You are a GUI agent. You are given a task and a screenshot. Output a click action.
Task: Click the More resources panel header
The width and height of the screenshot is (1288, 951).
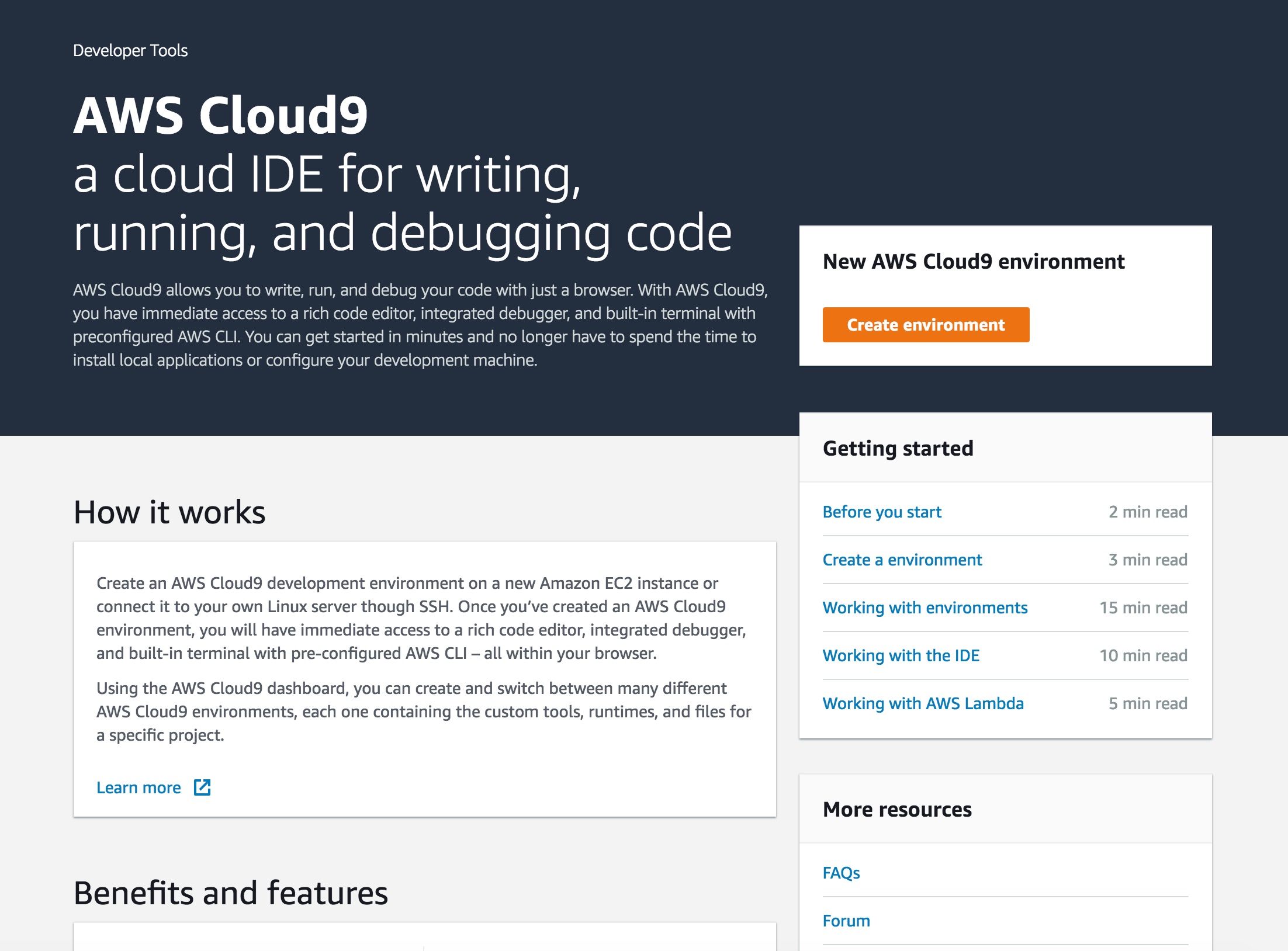(1006, 809)
